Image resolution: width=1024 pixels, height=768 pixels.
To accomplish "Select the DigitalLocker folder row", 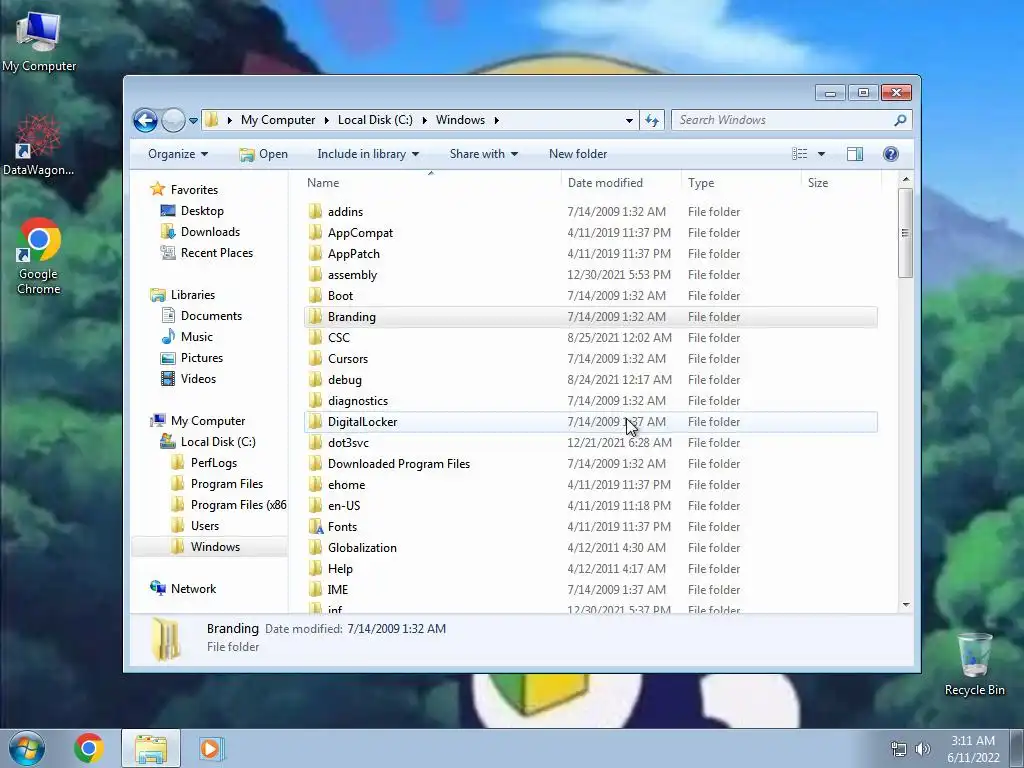I will tap(591, 422).
